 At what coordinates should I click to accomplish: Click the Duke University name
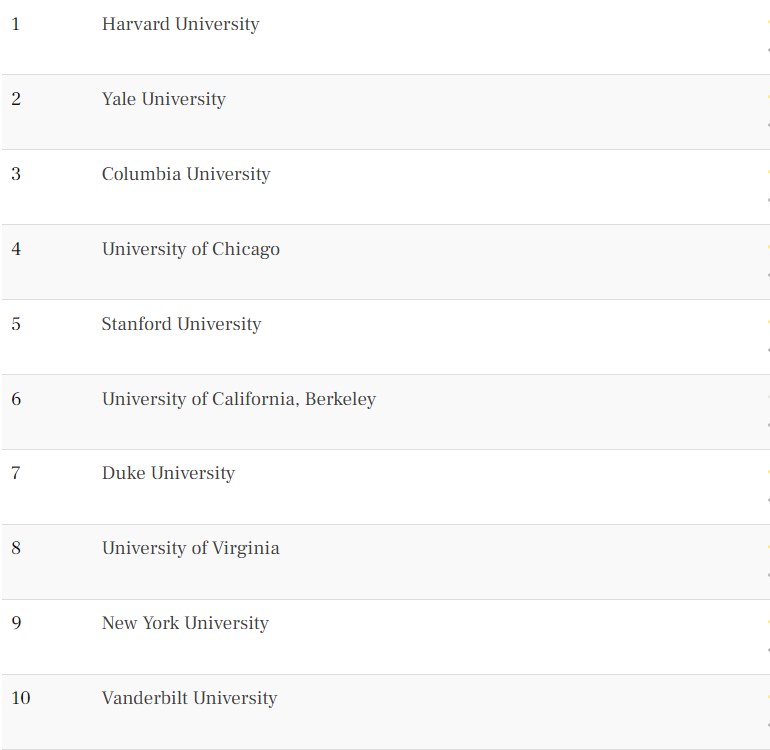click(168, 473)
